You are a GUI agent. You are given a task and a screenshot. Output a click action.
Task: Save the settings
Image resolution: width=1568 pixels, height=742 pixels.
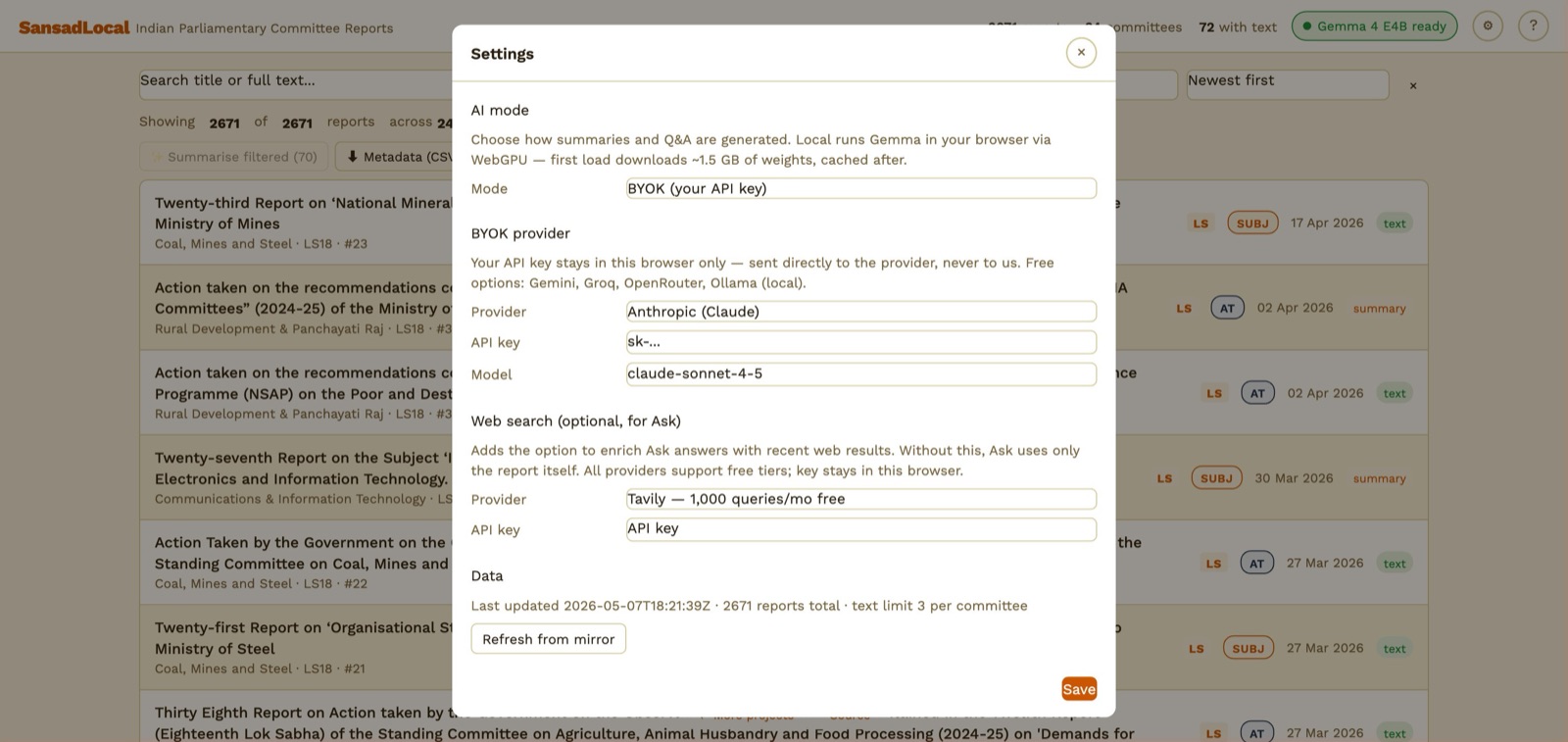[x=1079, y=689]
